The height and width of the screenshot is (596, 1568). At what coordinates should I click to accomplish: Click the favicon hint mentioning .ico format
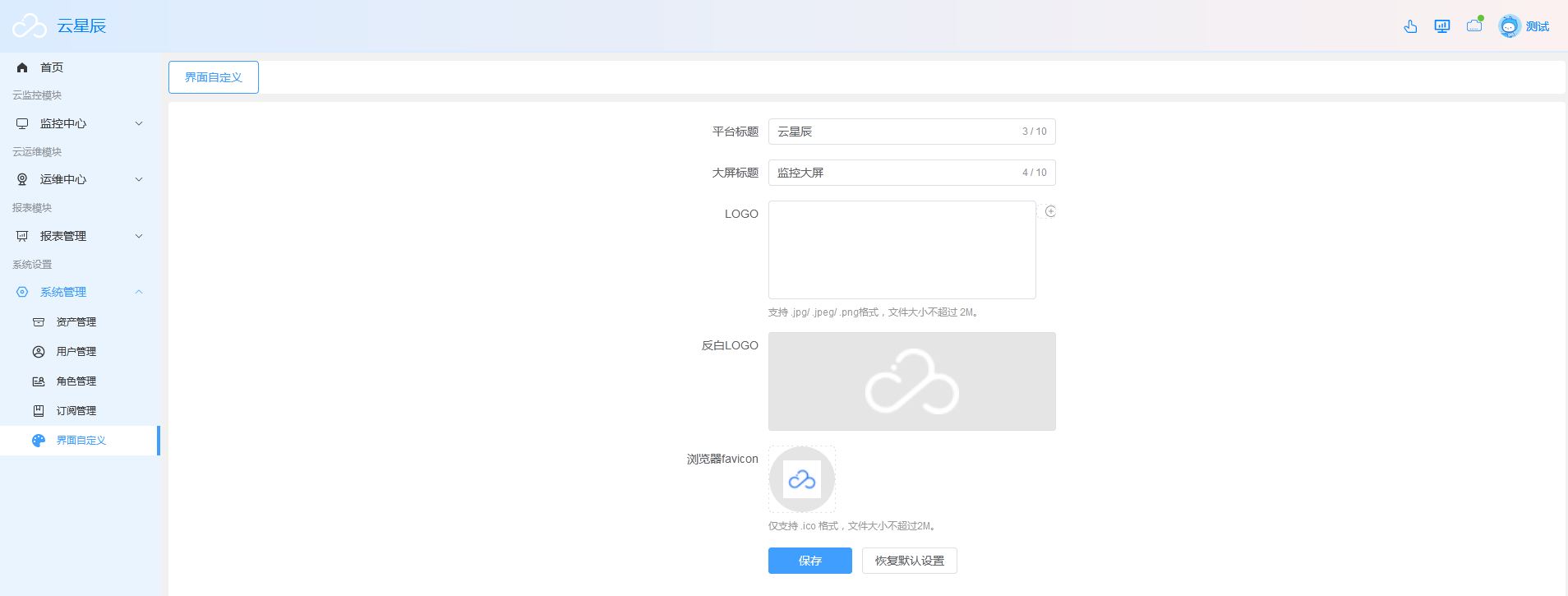tap(854, 526)
